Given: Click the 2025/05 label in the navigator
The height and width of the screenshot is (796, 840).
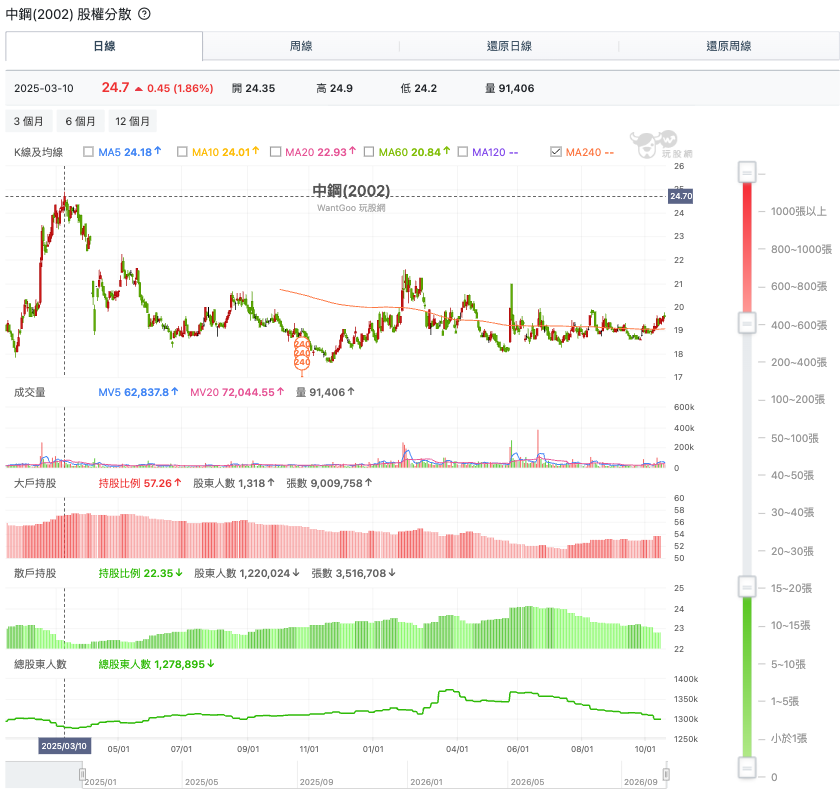Looking at the screenshot, I should (x=201, y=782).
